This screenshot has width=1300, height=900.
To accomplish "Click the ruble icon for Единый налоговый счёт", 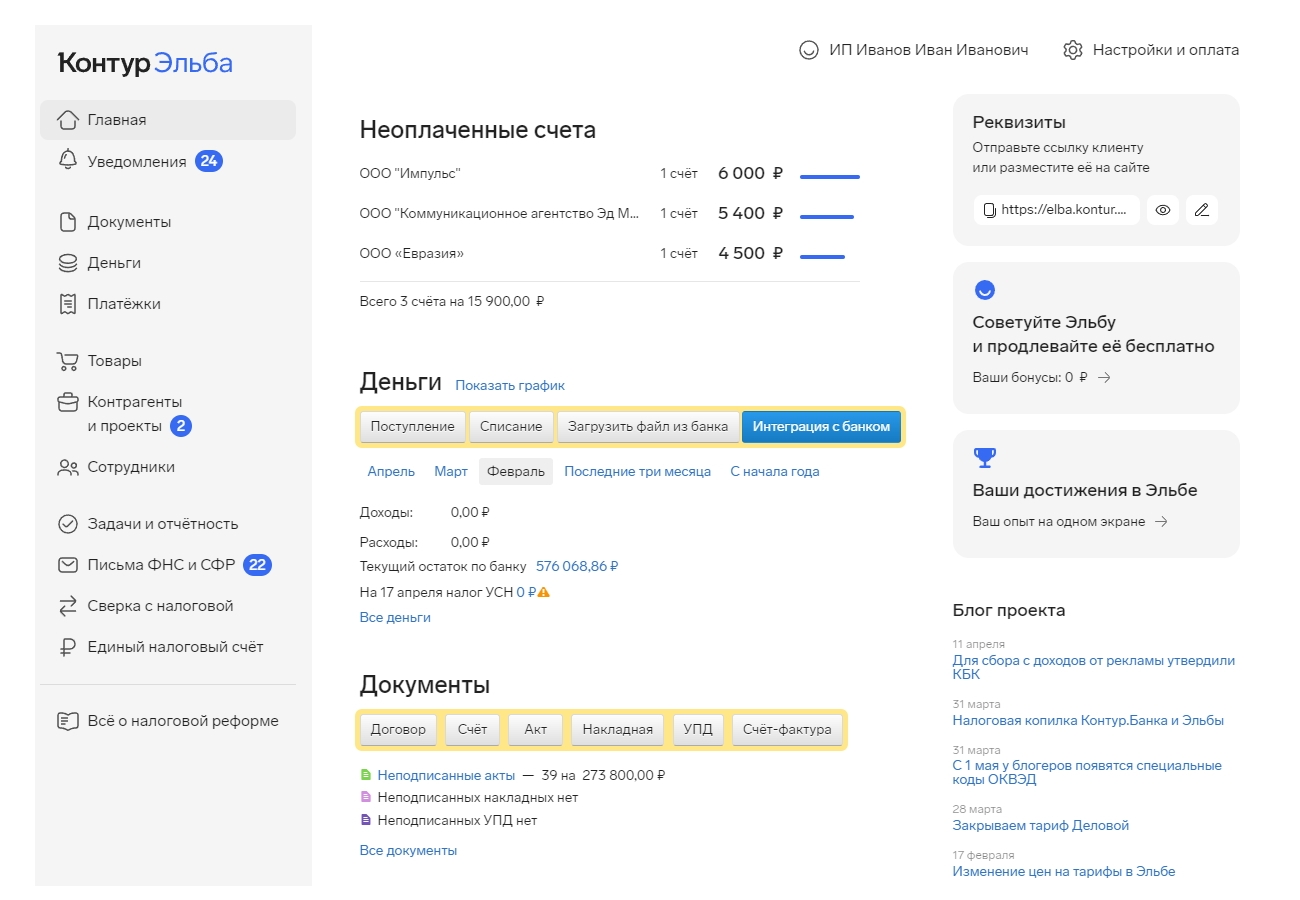I will [x=68, y=647].
